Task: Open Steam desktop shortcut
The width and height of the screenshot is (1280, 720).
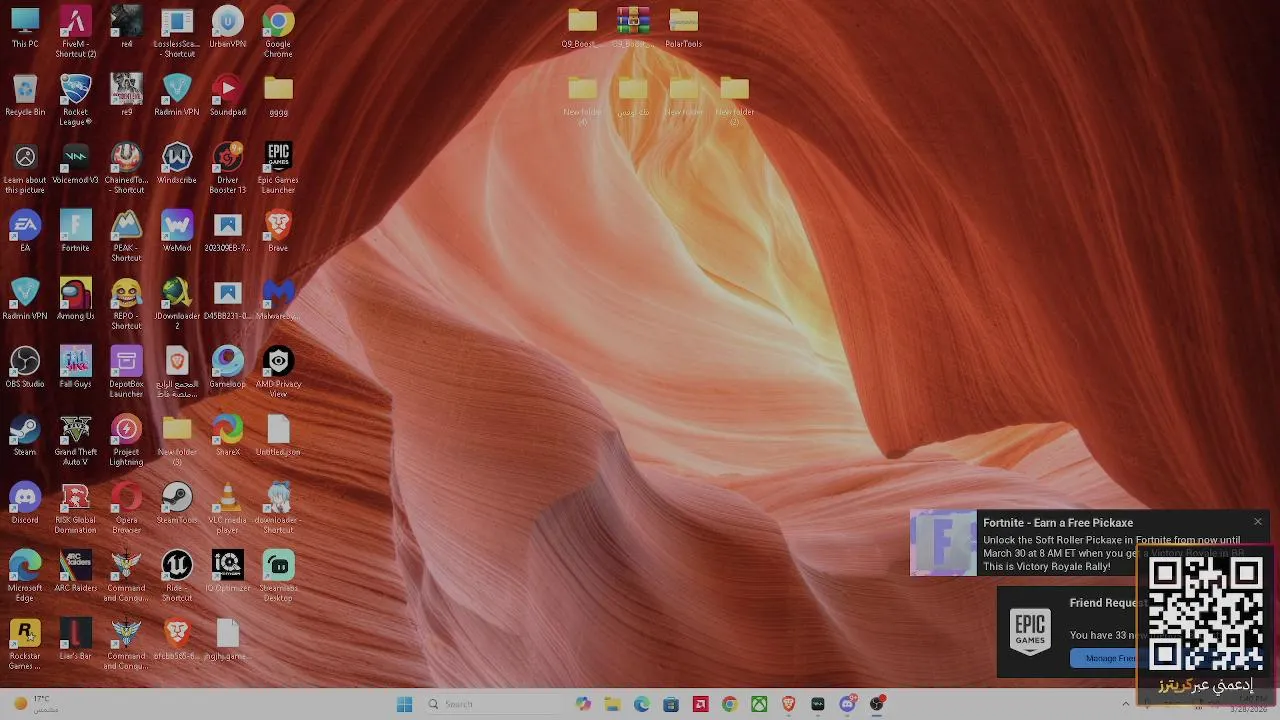Action: click(x=25, y=435)
